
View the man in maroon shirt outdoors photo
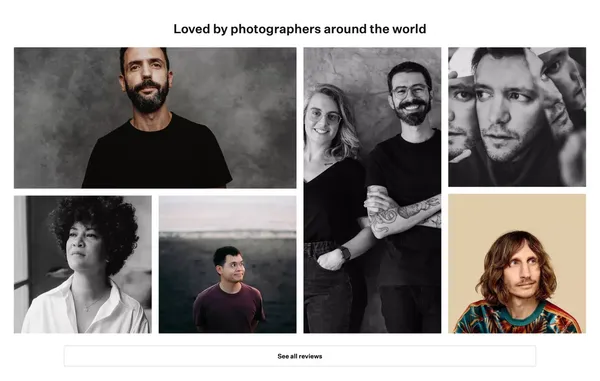227,264
